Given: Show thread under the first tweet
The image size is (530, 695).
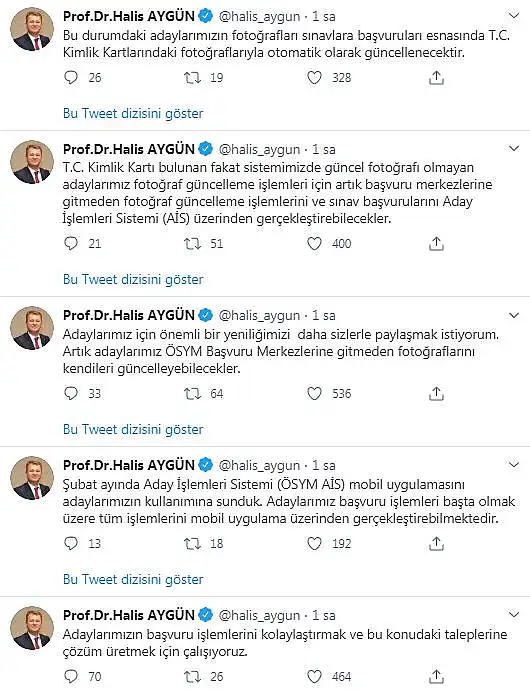Looking at the screenshot, I should pos(133,113).
